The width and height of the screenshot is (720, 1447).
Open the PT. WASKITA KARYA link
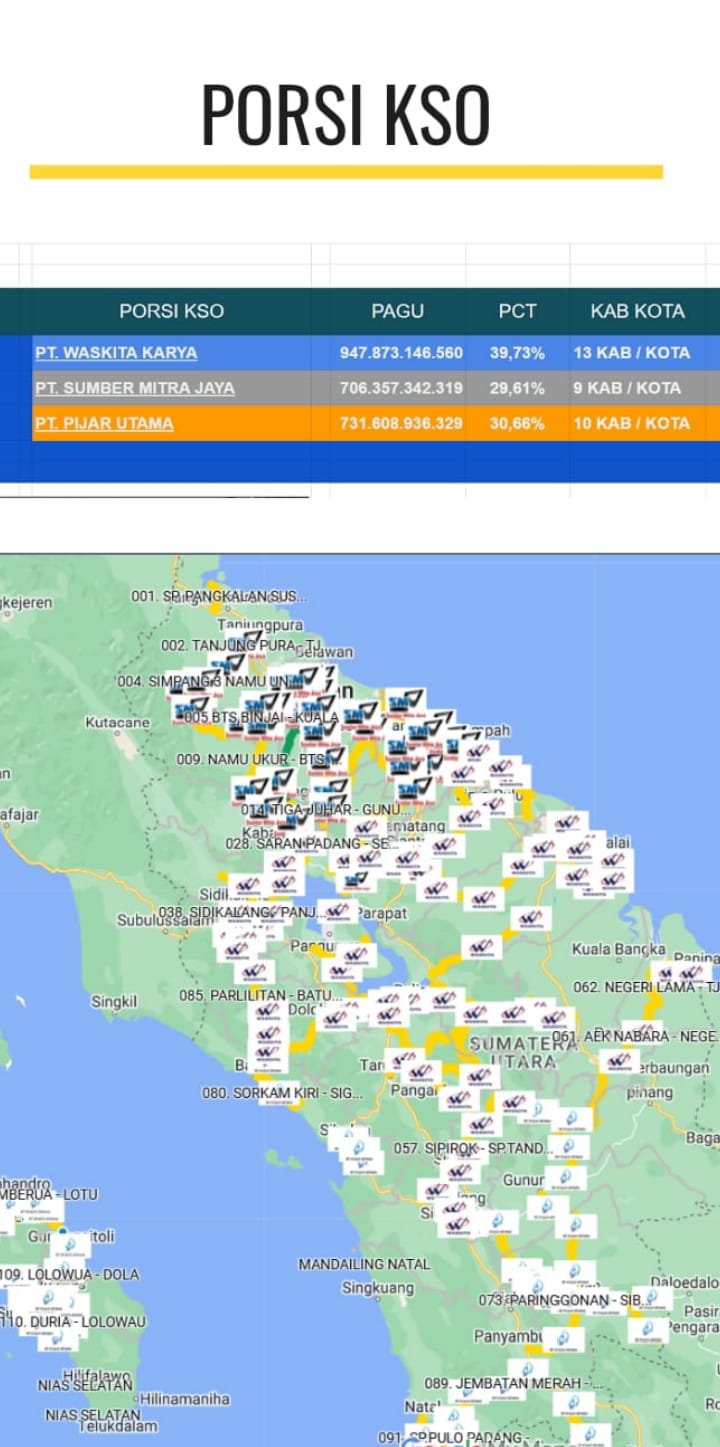[116, 353]
